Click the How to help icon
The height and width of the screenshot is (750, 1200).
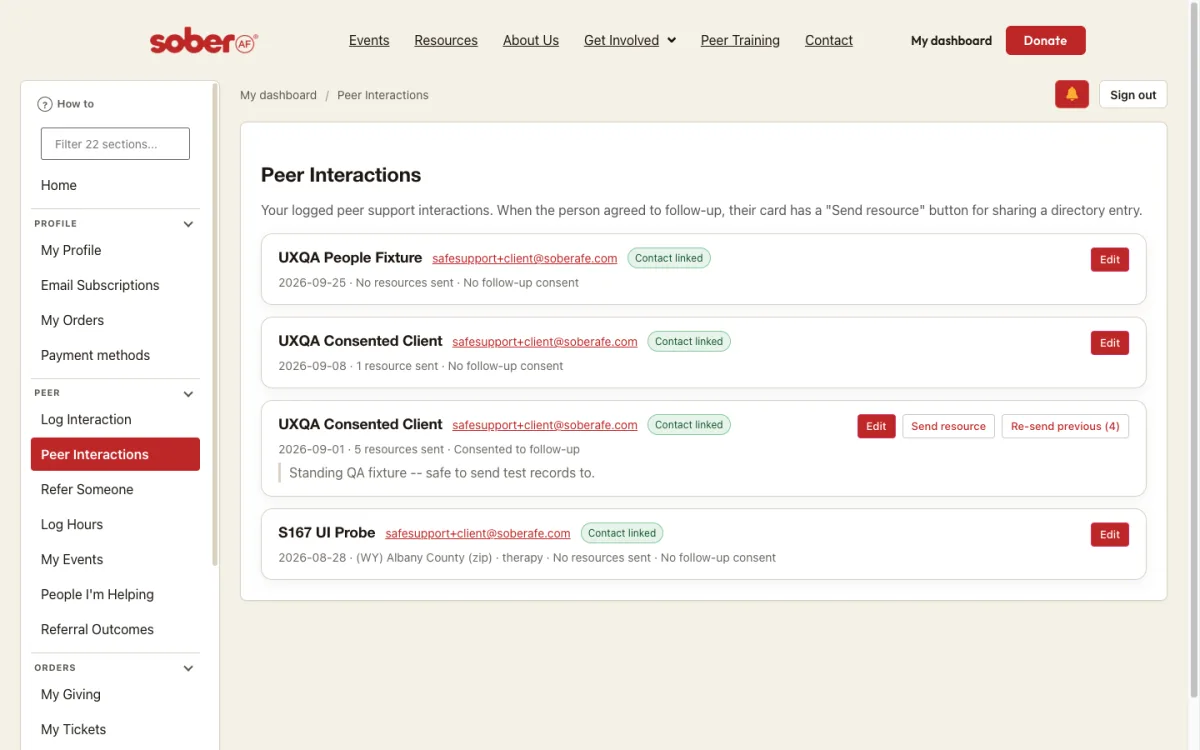(x=44, y=104)
